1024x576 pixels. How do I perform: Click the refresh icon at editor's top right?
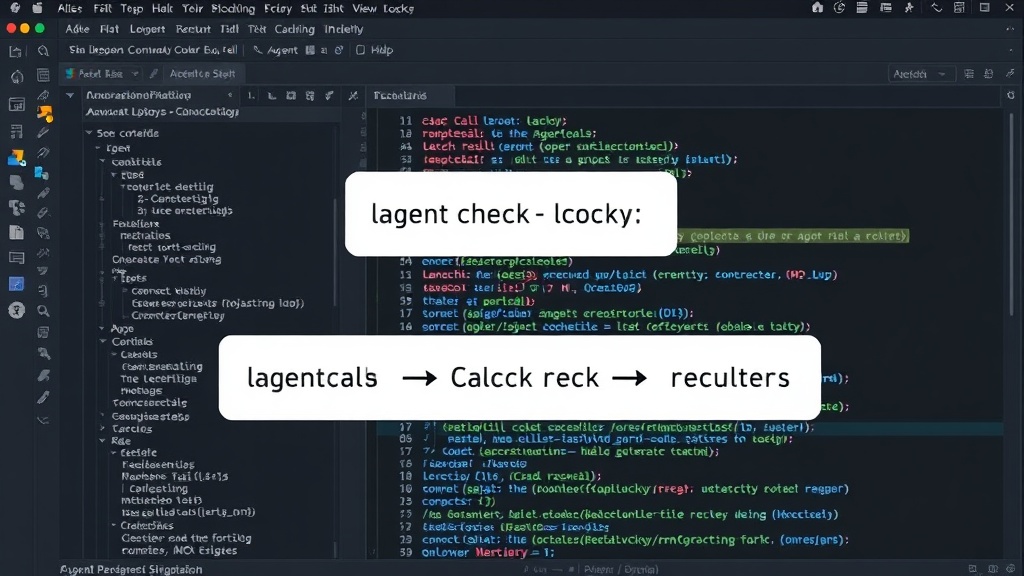tap(1010, 95)
